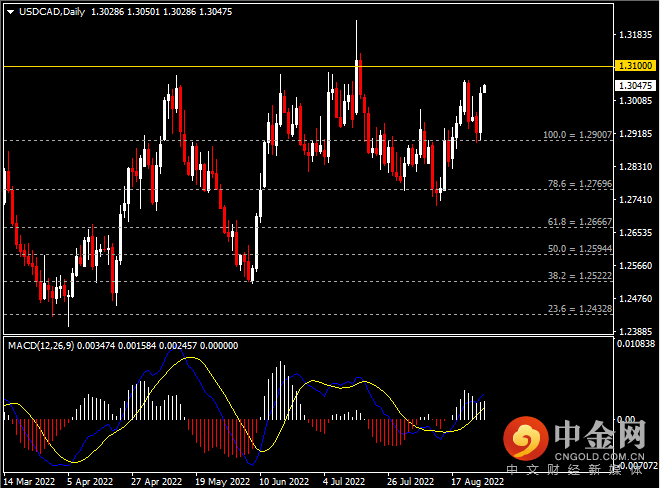Select the MACD(12,26,9) indicator label
660x488 pixels.
tap(41, 346)
